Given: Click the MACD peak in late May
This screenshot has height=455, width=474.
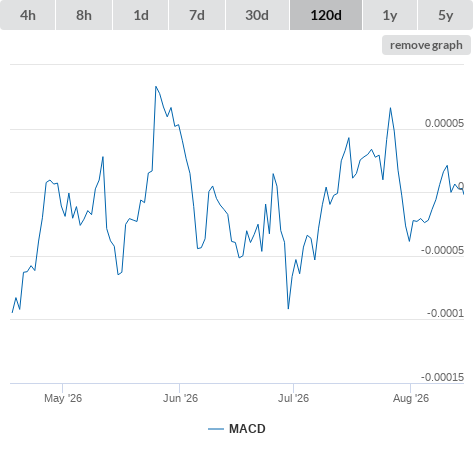Looking at the screenshot, I should [x=156, y=87].
